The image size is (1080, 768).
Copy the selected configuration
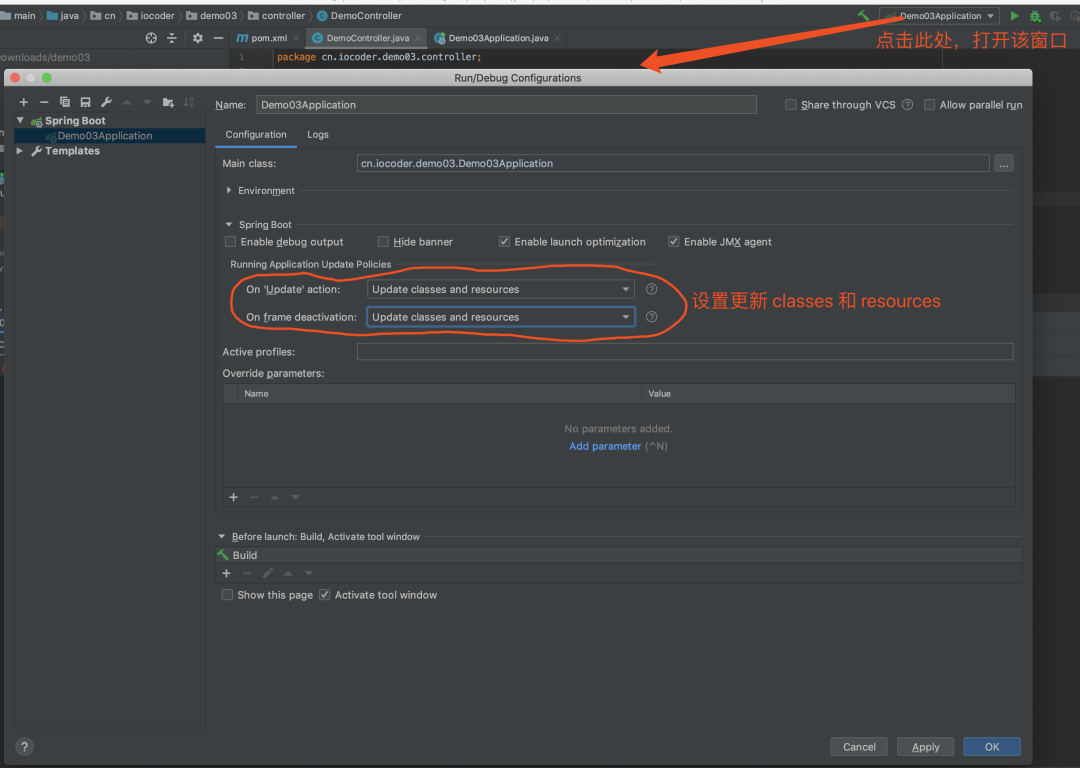point(65,102)
